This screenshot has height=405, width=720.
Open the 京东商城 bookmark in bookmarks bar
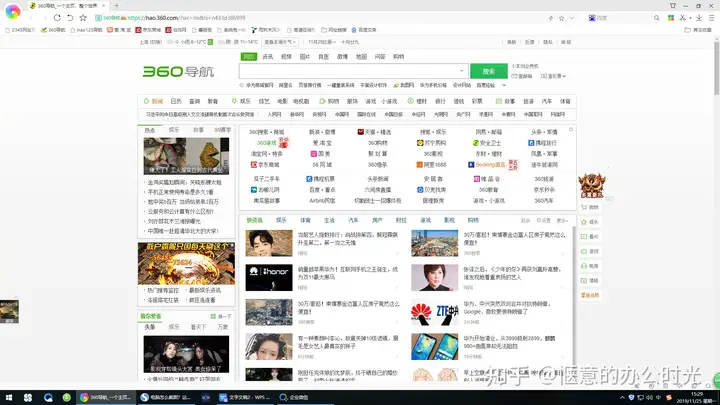point(148,30)
